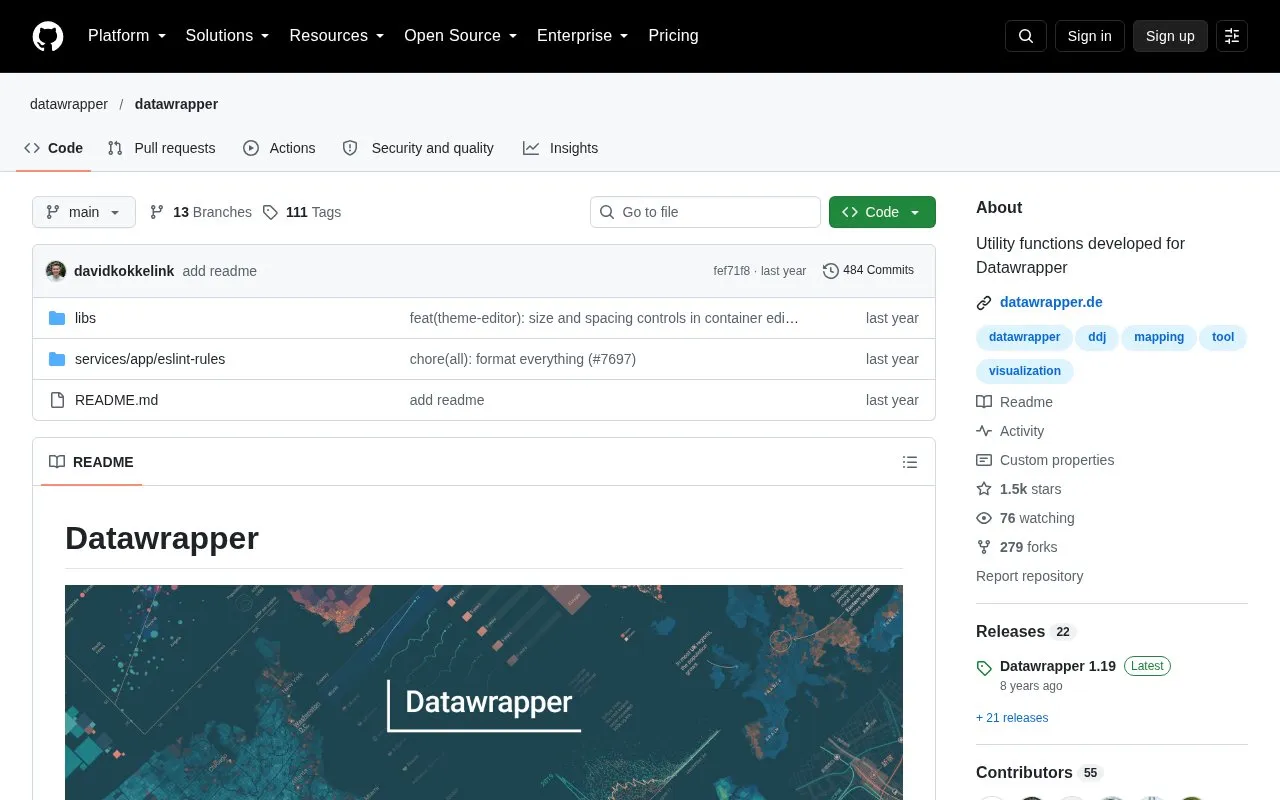
Task: Click the Custom properties icon
Action: pos(984,460)
